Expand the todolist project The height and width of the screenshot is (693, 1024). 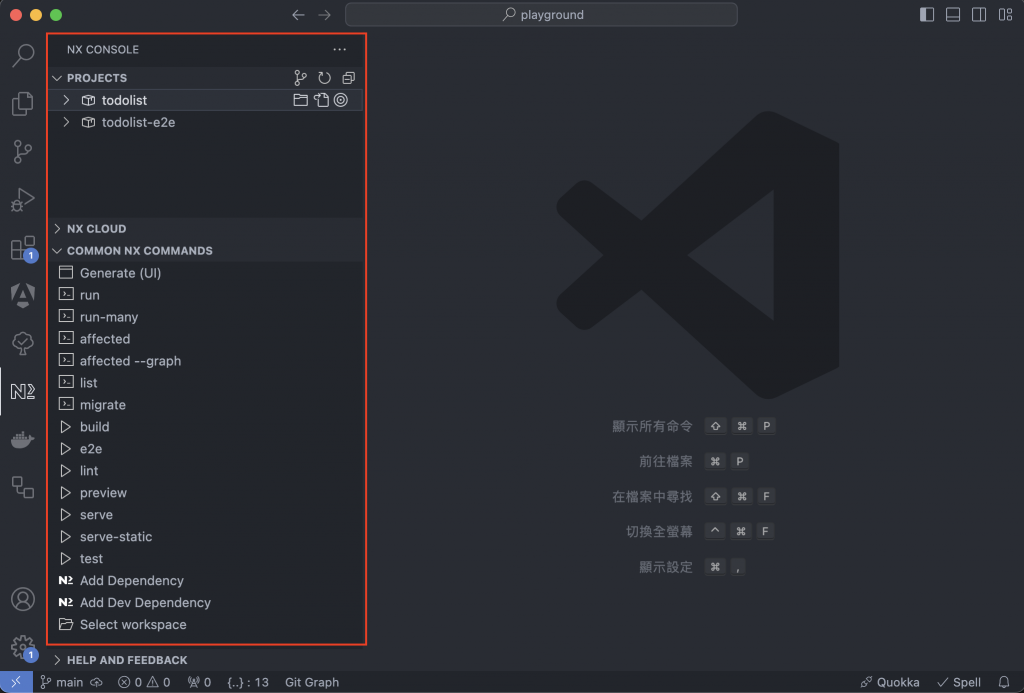pos(66,100)
